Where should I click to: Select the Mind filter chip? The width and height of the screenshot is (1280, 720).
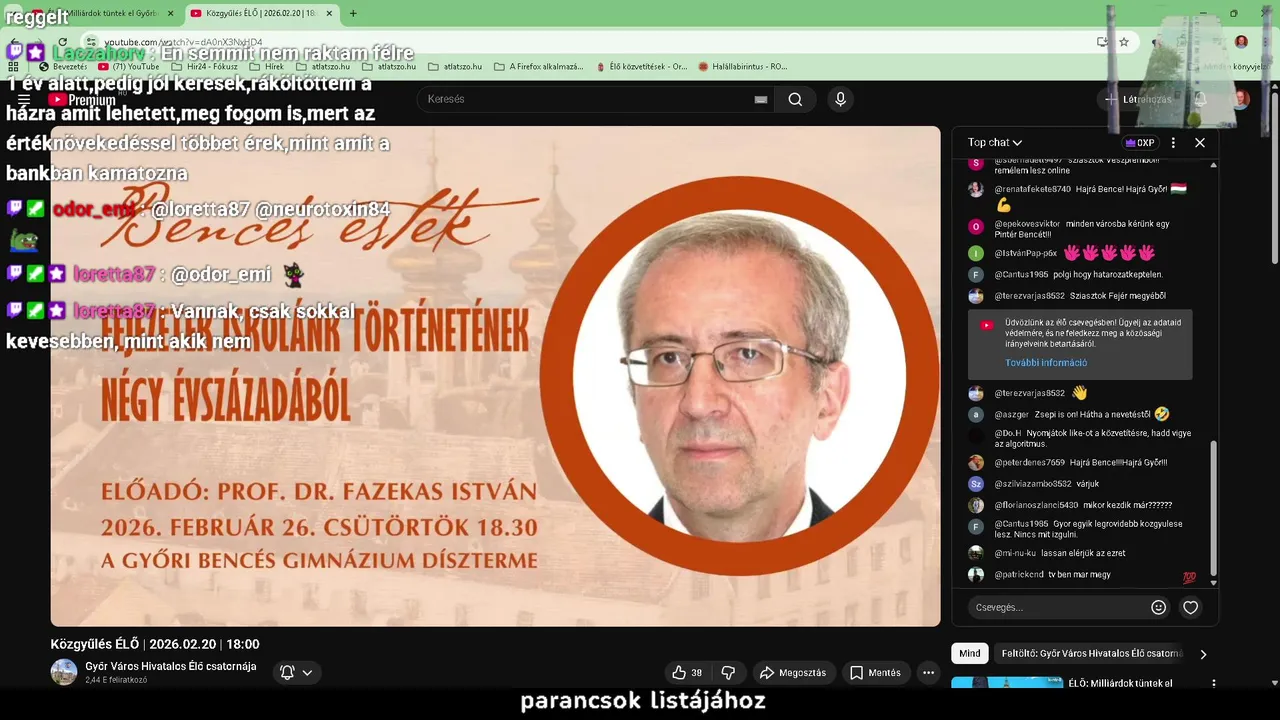tap(970, 653)
